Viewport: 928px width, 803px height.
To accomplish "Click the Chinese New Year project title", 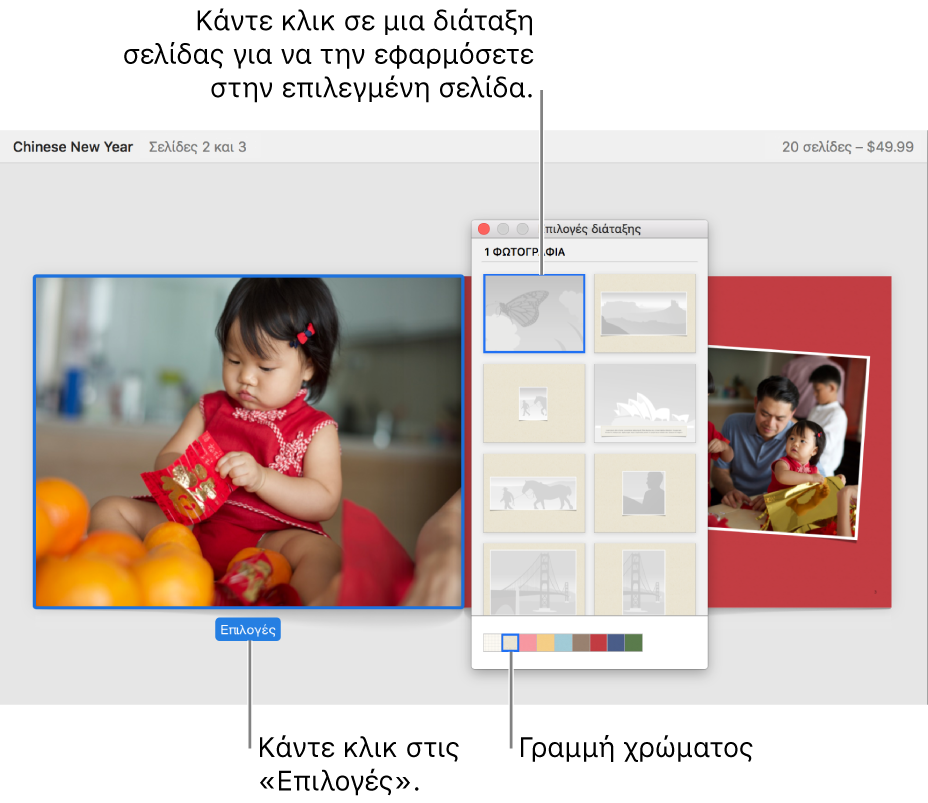I will coord(73,147).
